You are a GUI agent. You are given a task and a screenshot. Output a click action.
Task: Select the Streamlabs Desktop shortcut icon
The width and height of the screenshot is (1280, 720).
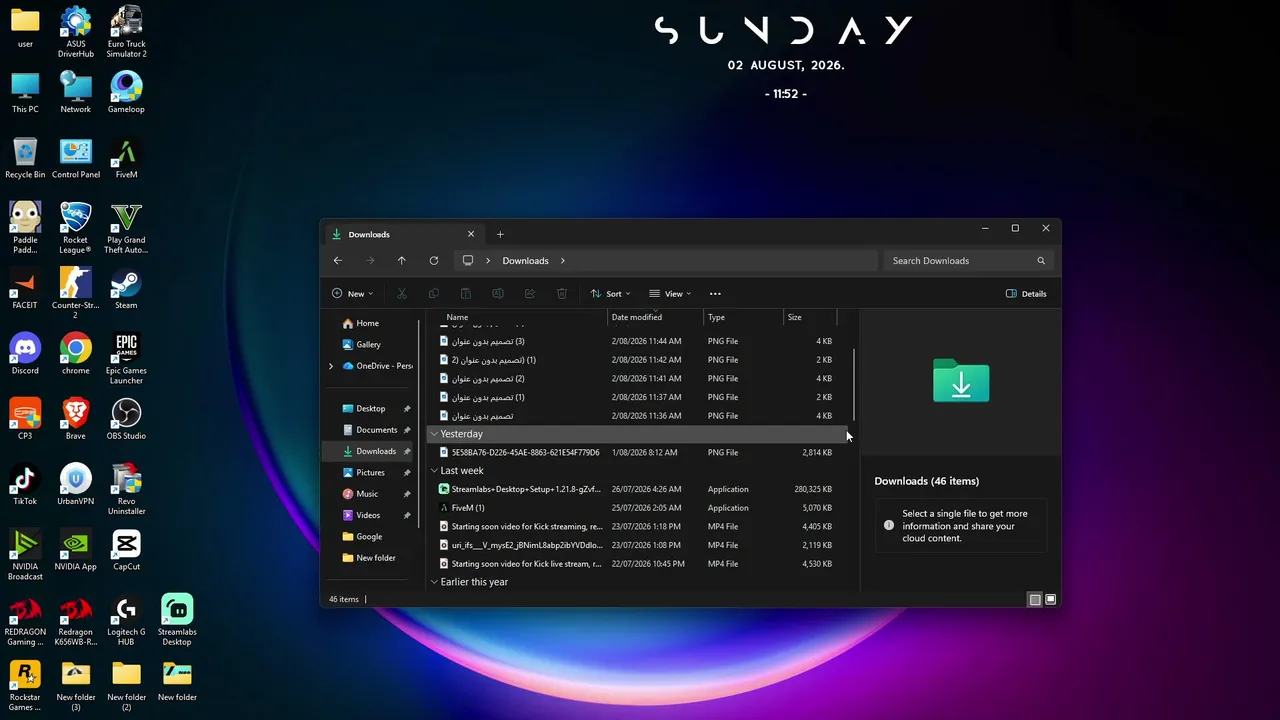(177, 620)
